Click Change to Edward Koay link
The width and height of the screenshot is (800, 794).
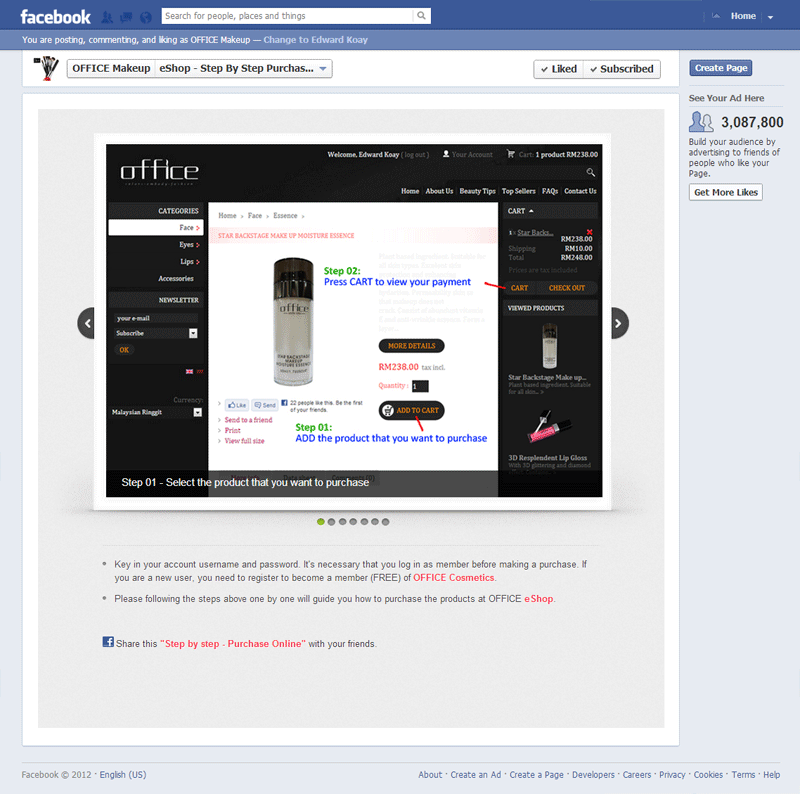(315, 40)
